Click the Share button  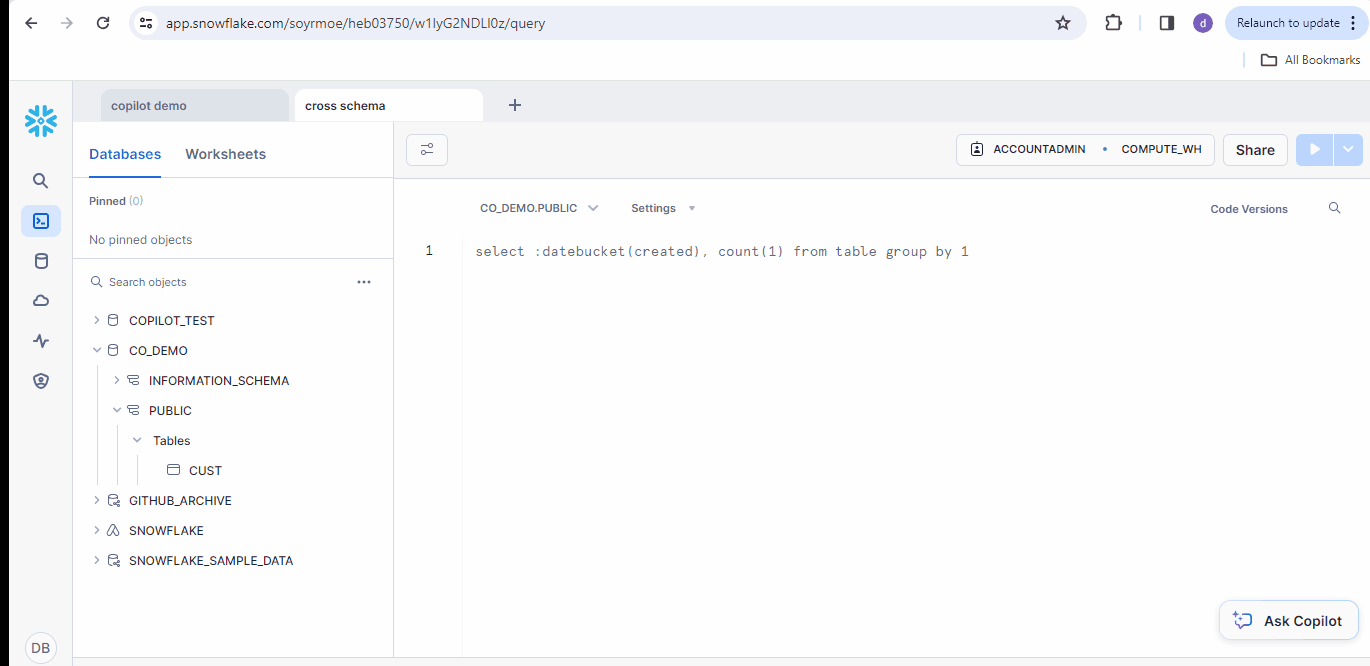pos(1255,150)
